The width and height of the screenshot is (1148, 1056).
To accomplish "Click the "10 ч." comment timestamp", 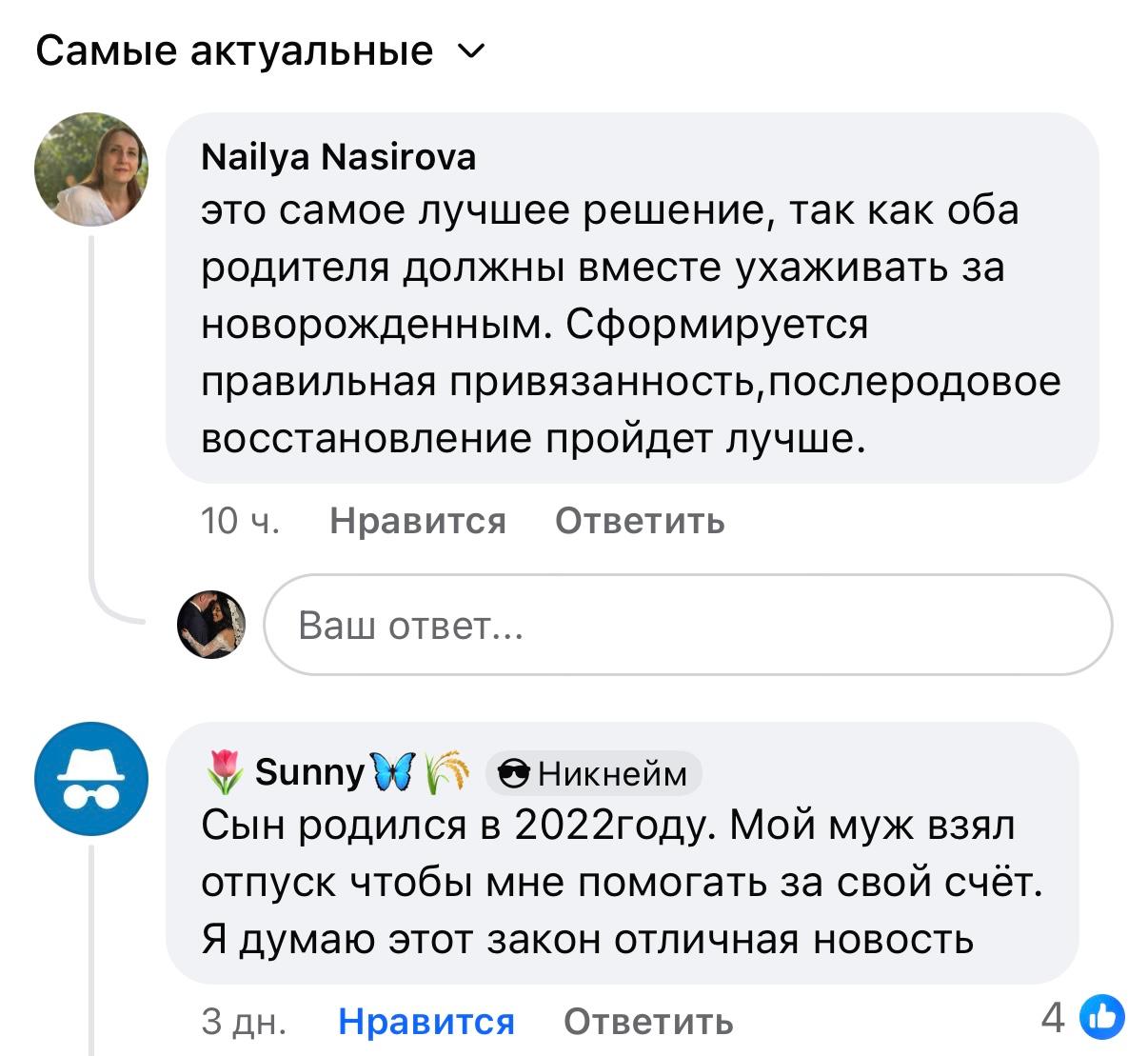I will (240, 521).
